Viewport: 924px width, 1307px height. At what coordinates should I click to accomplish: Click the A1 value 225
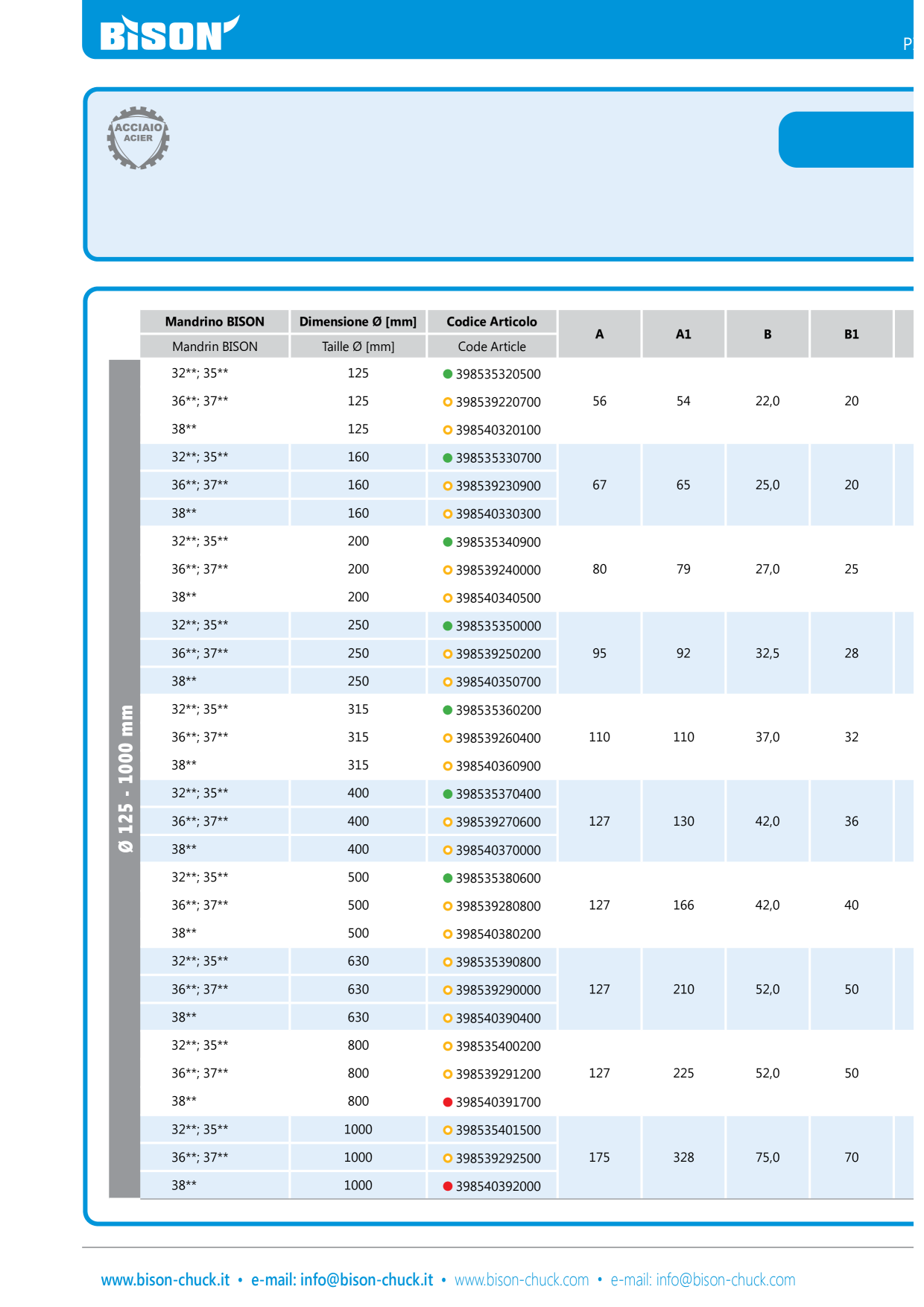pos(683,1073)
